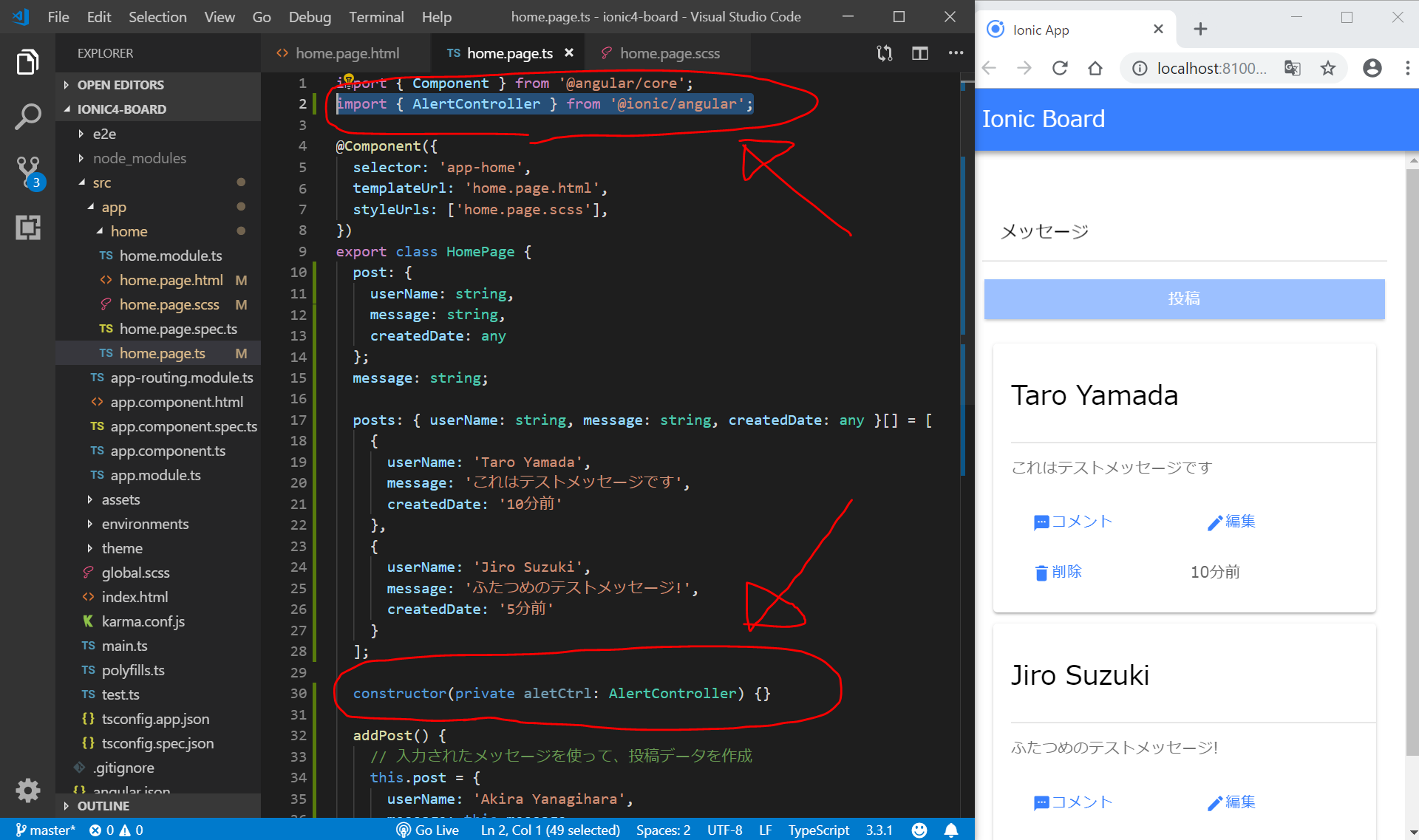Click the notifications bell in status bar
1419x840 pixels.
point(951,830)
